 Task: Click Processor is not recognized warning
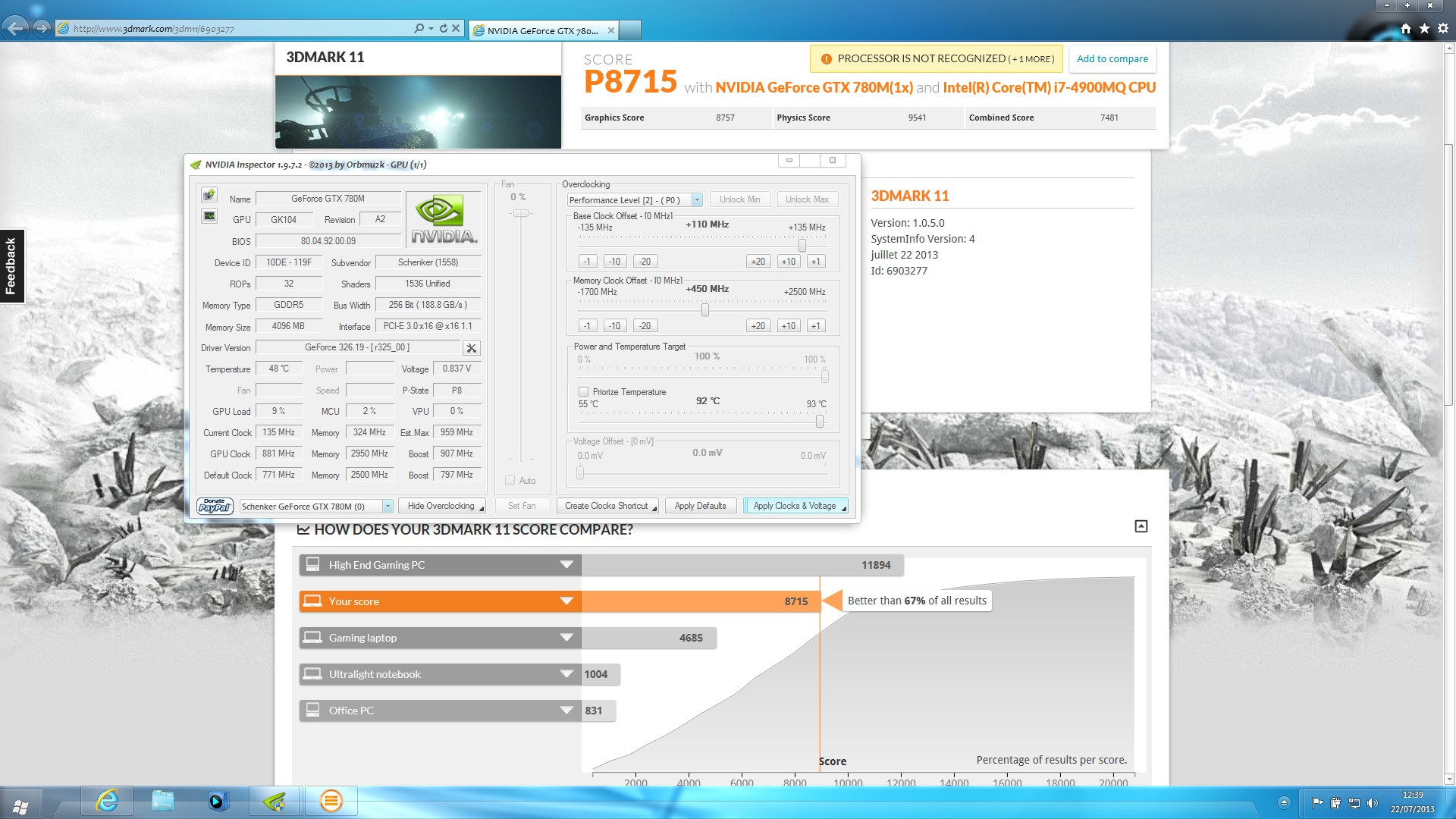point(937,59)
